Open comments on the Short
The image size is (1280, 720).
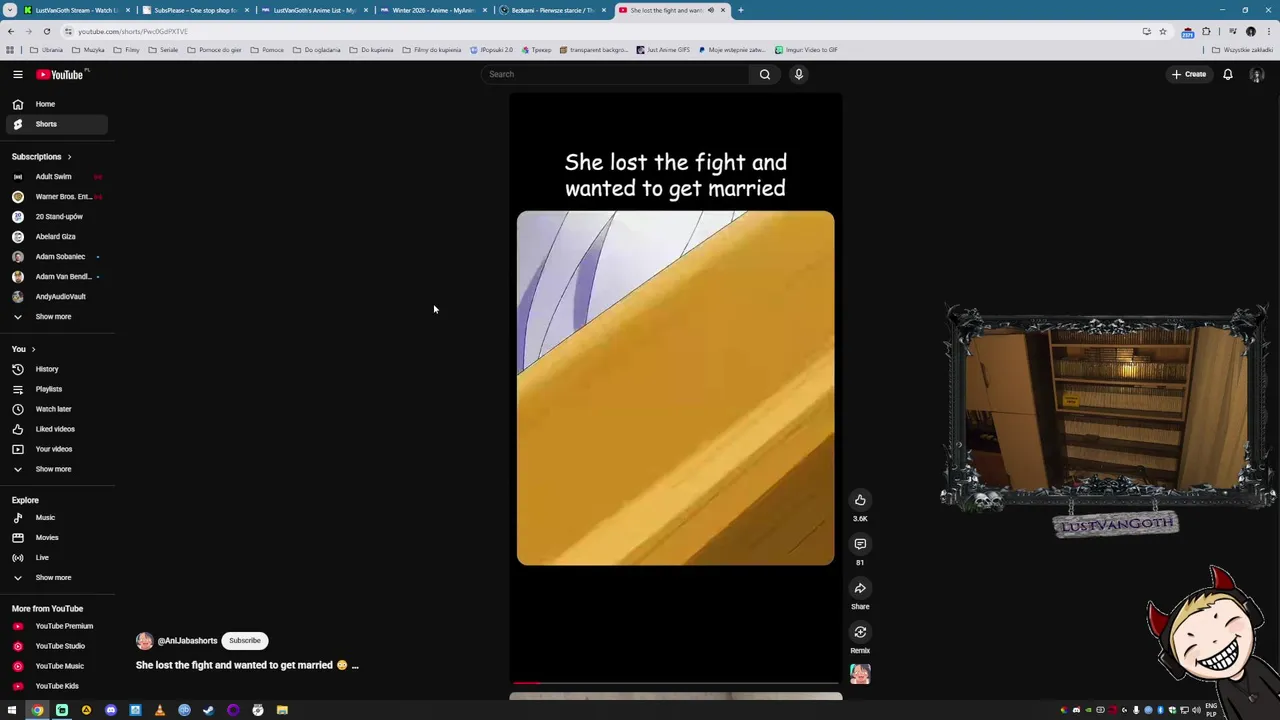(860, 544)
